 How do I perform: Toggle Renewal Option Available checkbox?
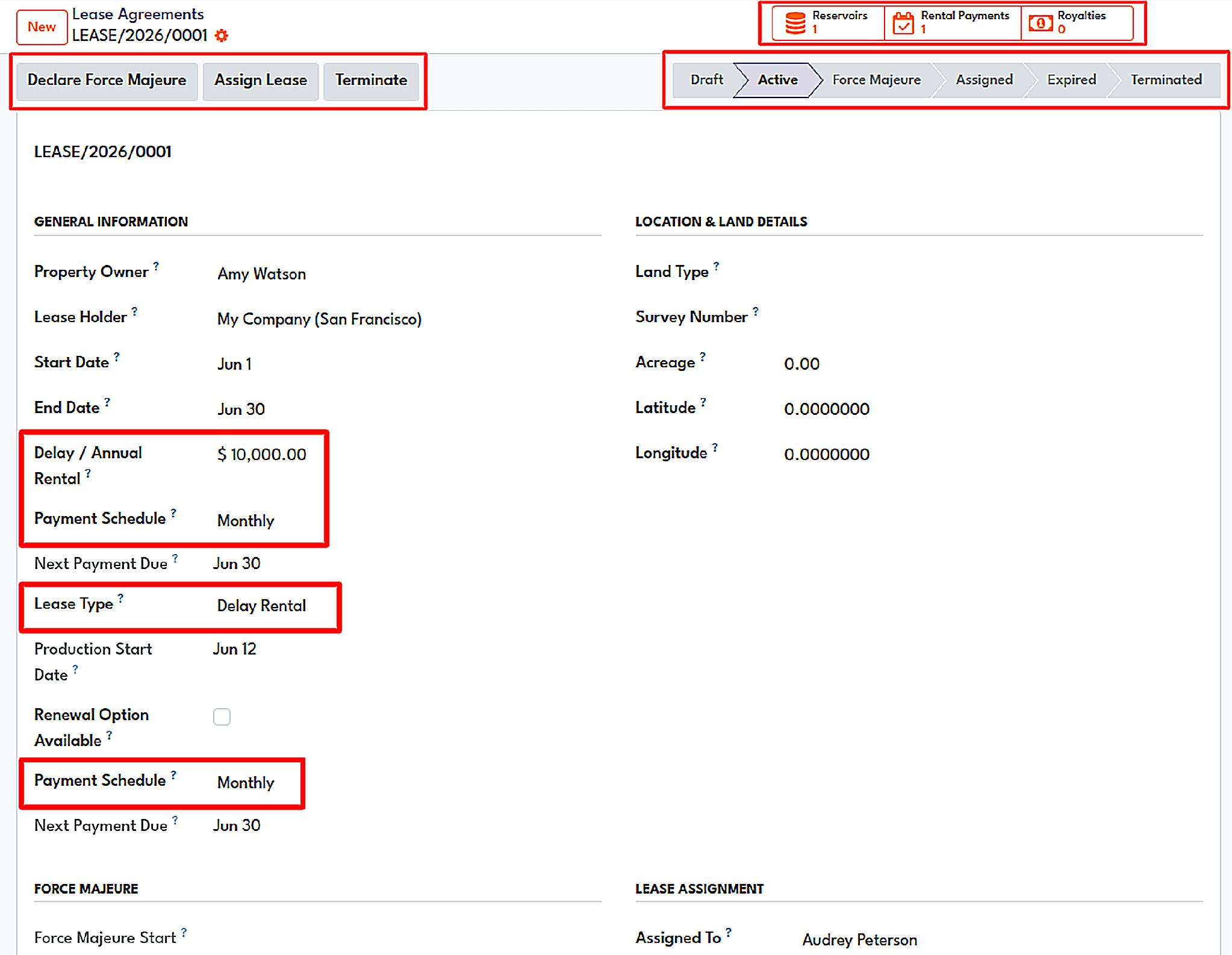click(222, 717)
